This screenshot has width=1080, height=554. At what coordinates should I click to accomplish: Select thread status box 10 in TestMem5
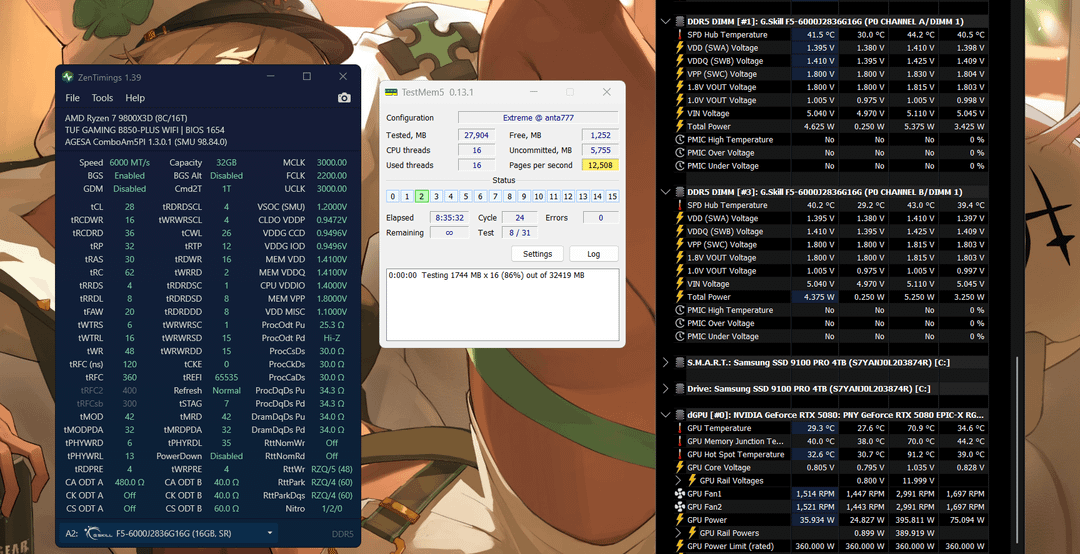(539, 196)
